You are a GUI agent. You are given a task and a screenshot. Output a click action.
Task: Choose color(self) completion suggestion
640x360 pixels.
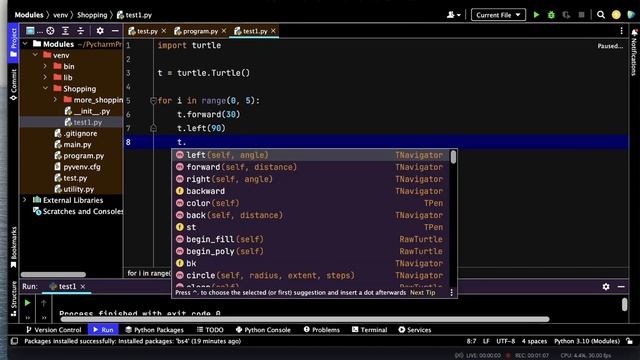[x=310, y=203]
